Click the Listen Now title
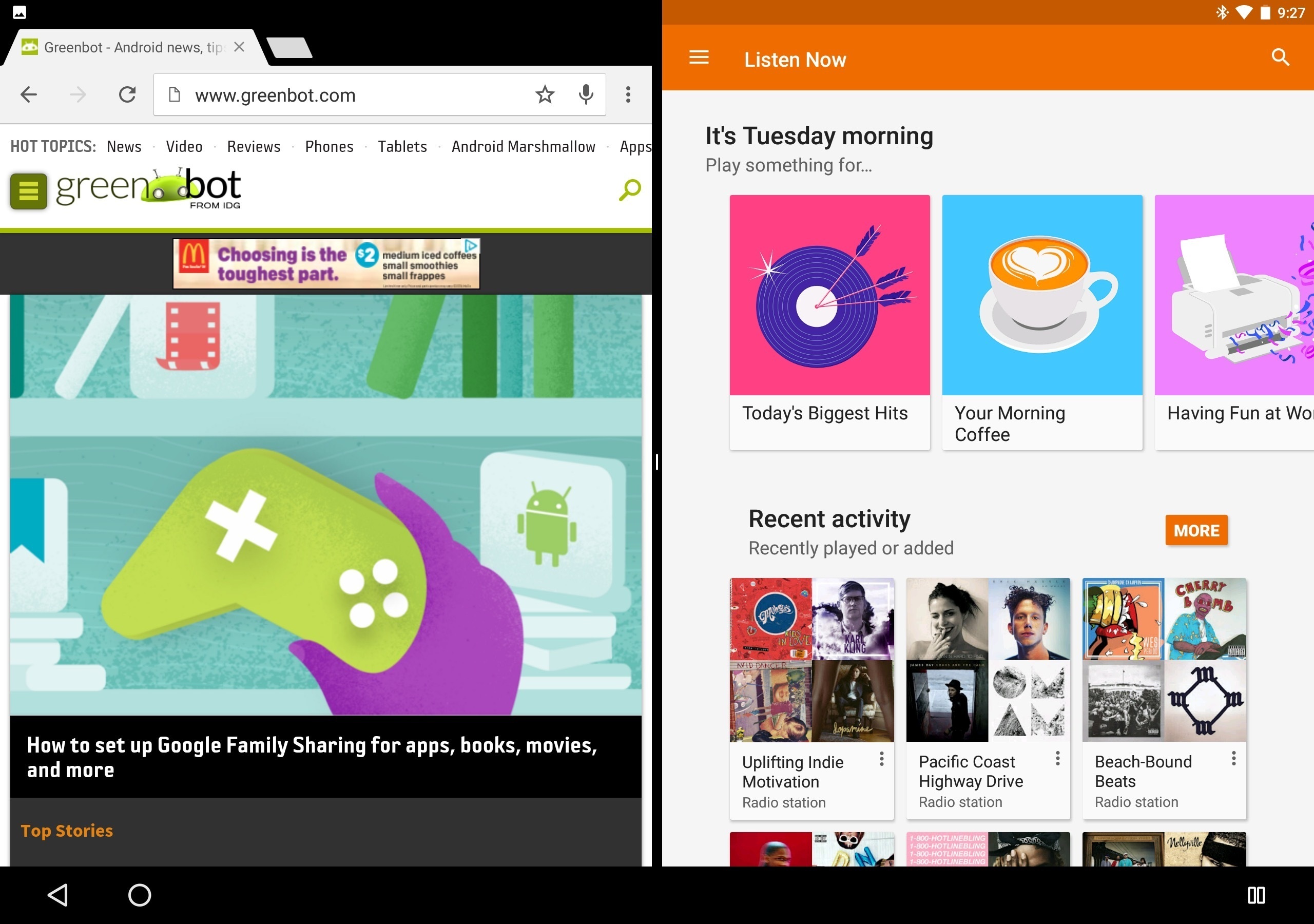This screenshot has width=1314, height=924. [x=795, y=60]
